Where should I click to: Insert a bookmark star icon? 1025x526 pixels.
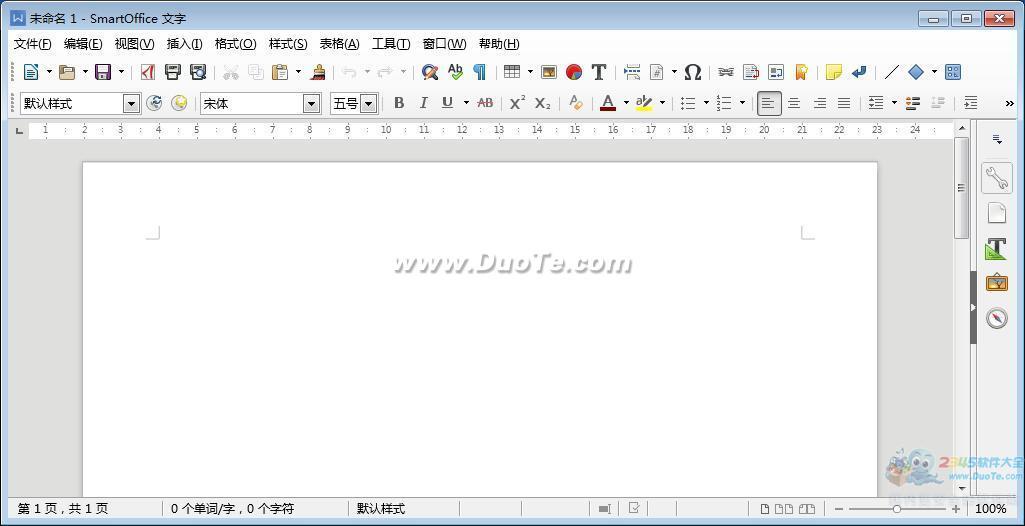(801, 72)
